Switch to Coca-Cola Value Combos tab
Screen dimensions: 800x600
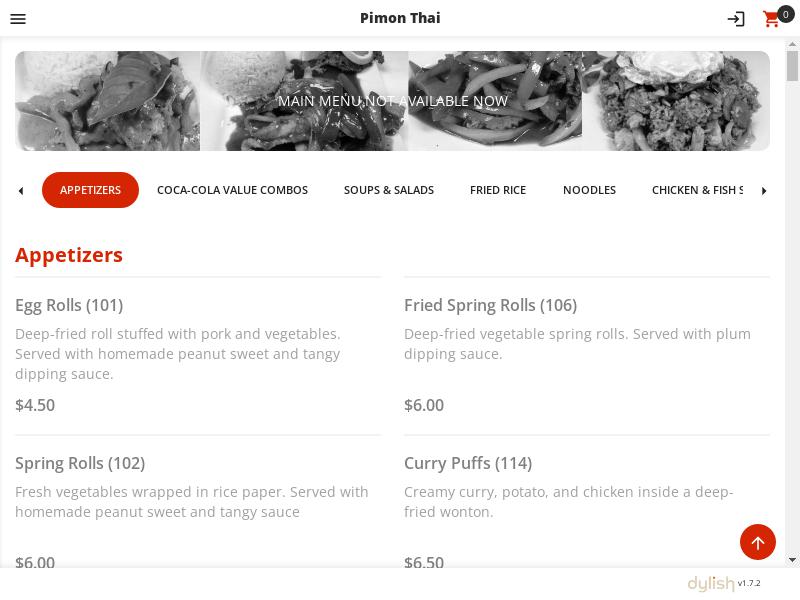pos(232,190)
